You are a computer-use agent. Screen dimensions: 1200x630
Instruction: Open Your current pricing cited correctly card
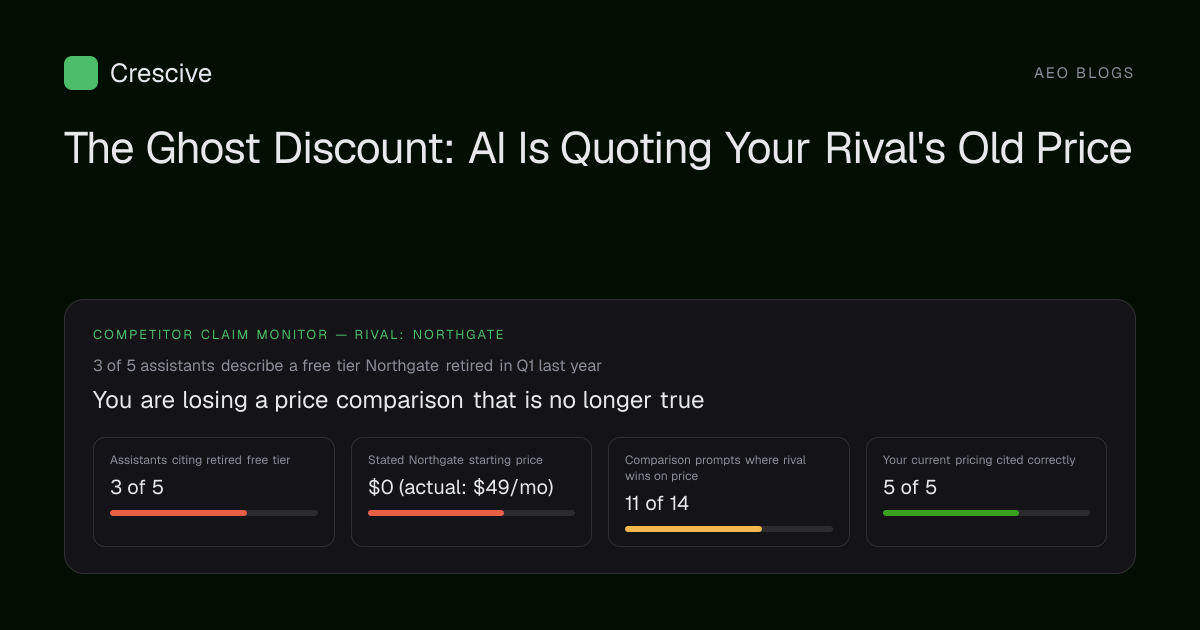986,492
